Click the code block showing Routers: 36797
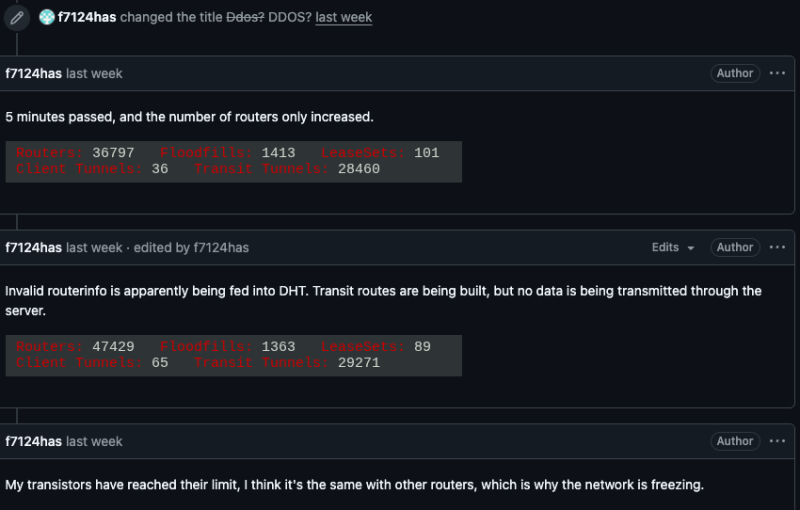Screen dimensions: 800x510 (x=233, y=161)
